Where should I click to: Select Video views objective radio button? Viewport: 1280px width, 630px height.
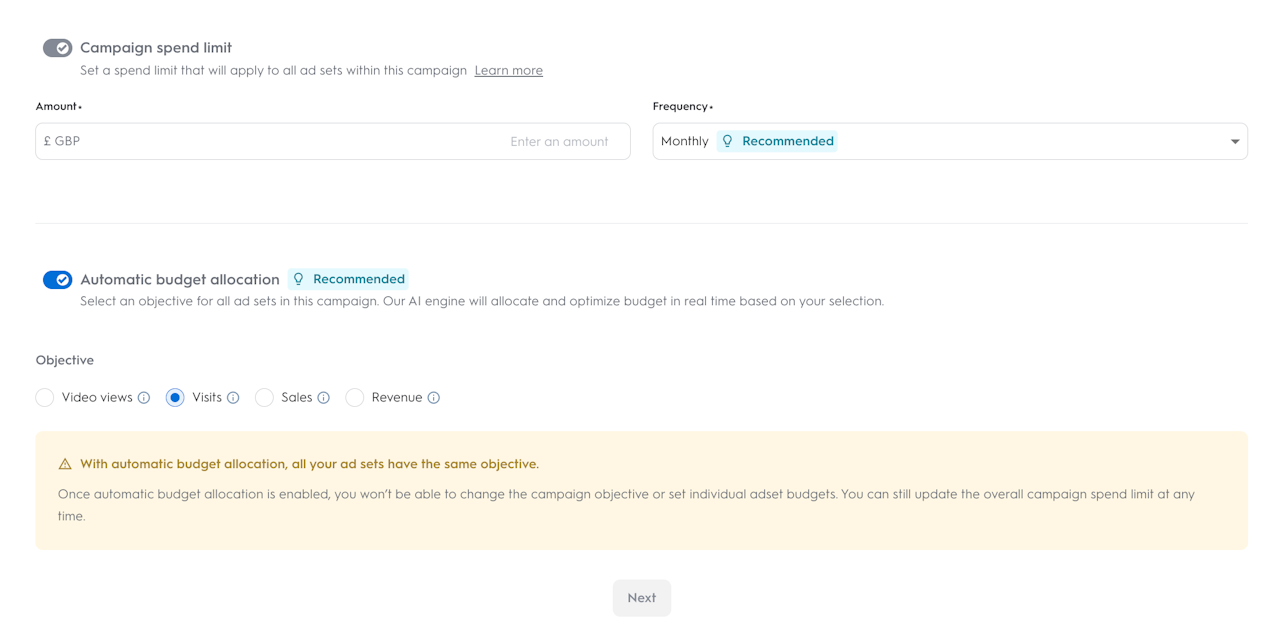pos(45,398)
